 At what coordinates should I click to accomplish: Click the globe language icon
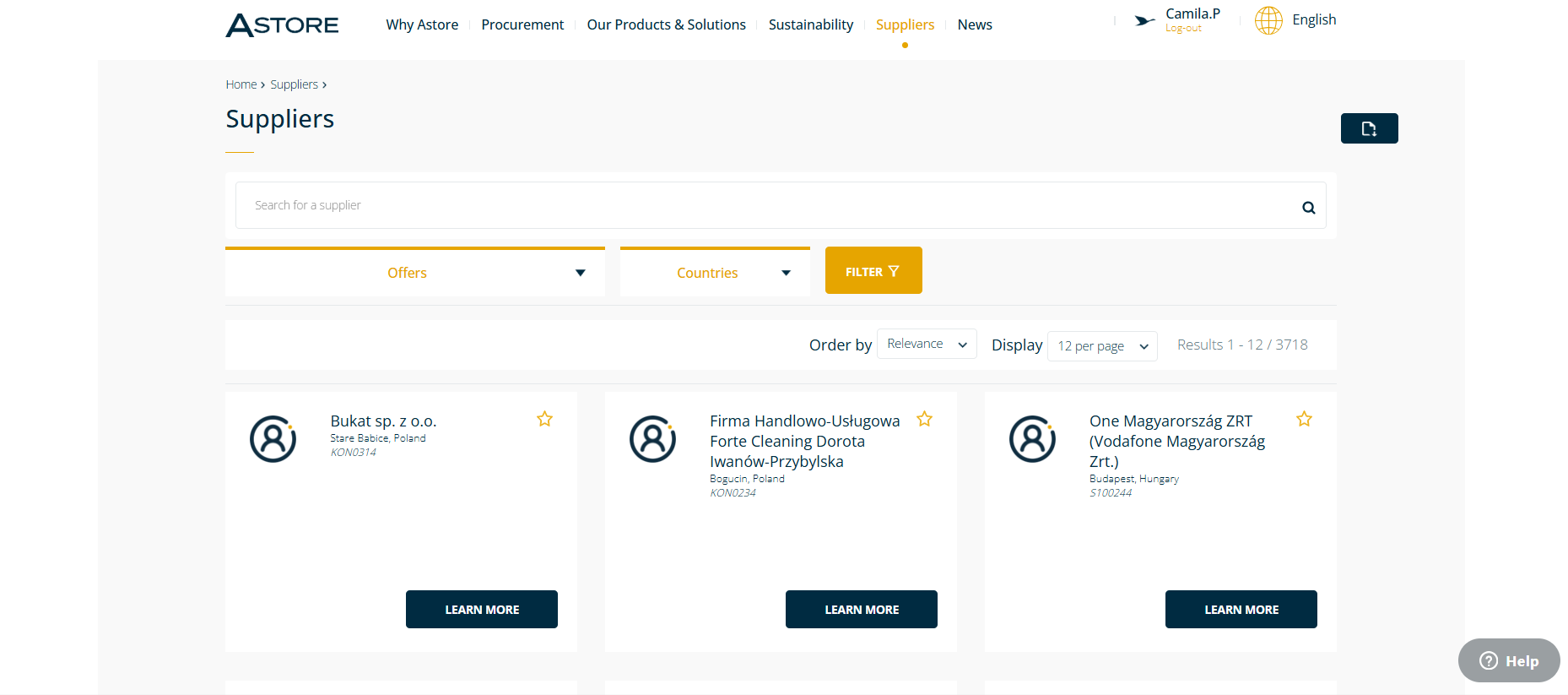1268,20
